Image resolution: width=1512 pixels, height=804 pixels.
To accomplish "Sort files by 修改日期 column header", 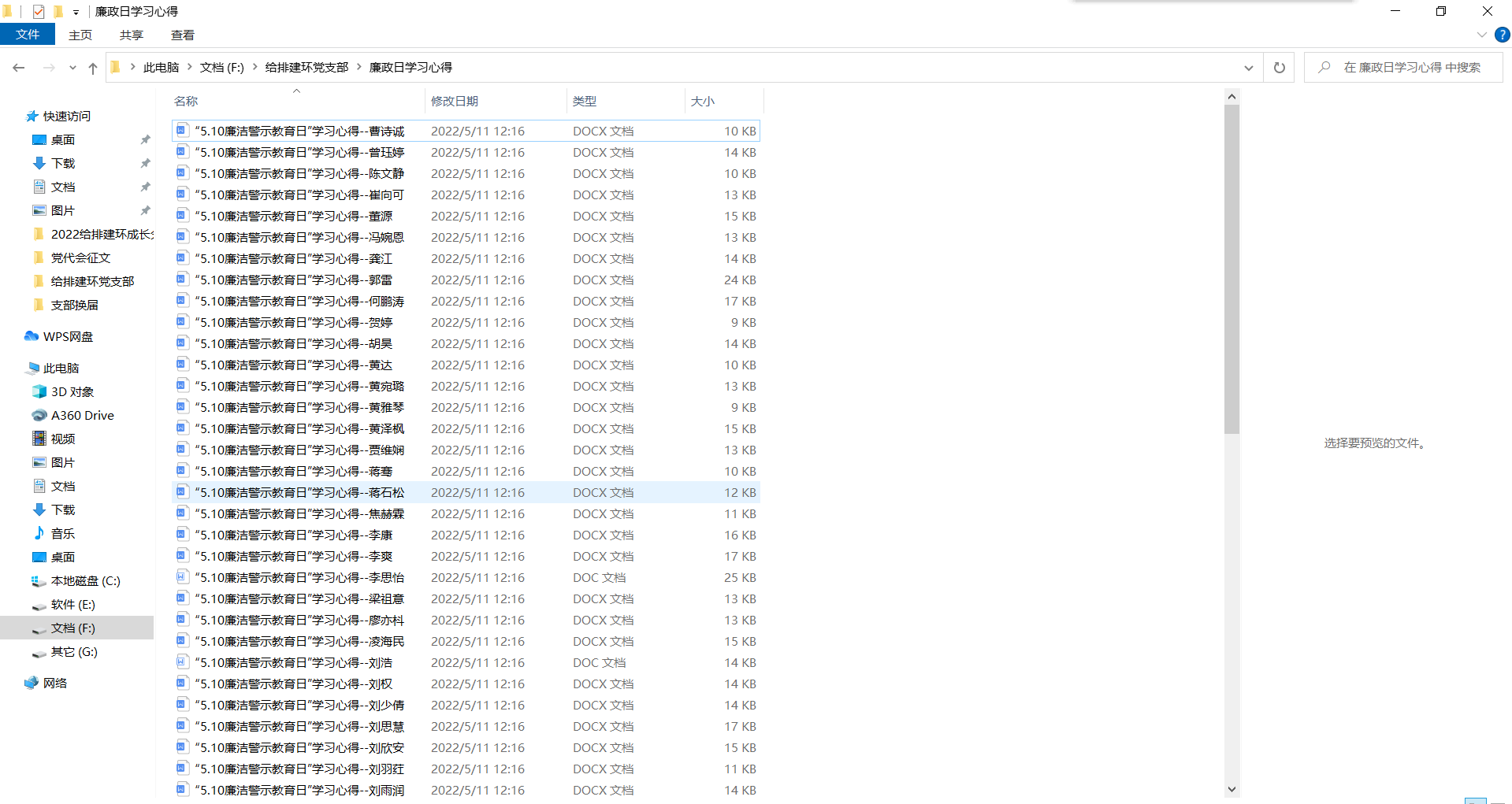I will (x=455, y=101).
